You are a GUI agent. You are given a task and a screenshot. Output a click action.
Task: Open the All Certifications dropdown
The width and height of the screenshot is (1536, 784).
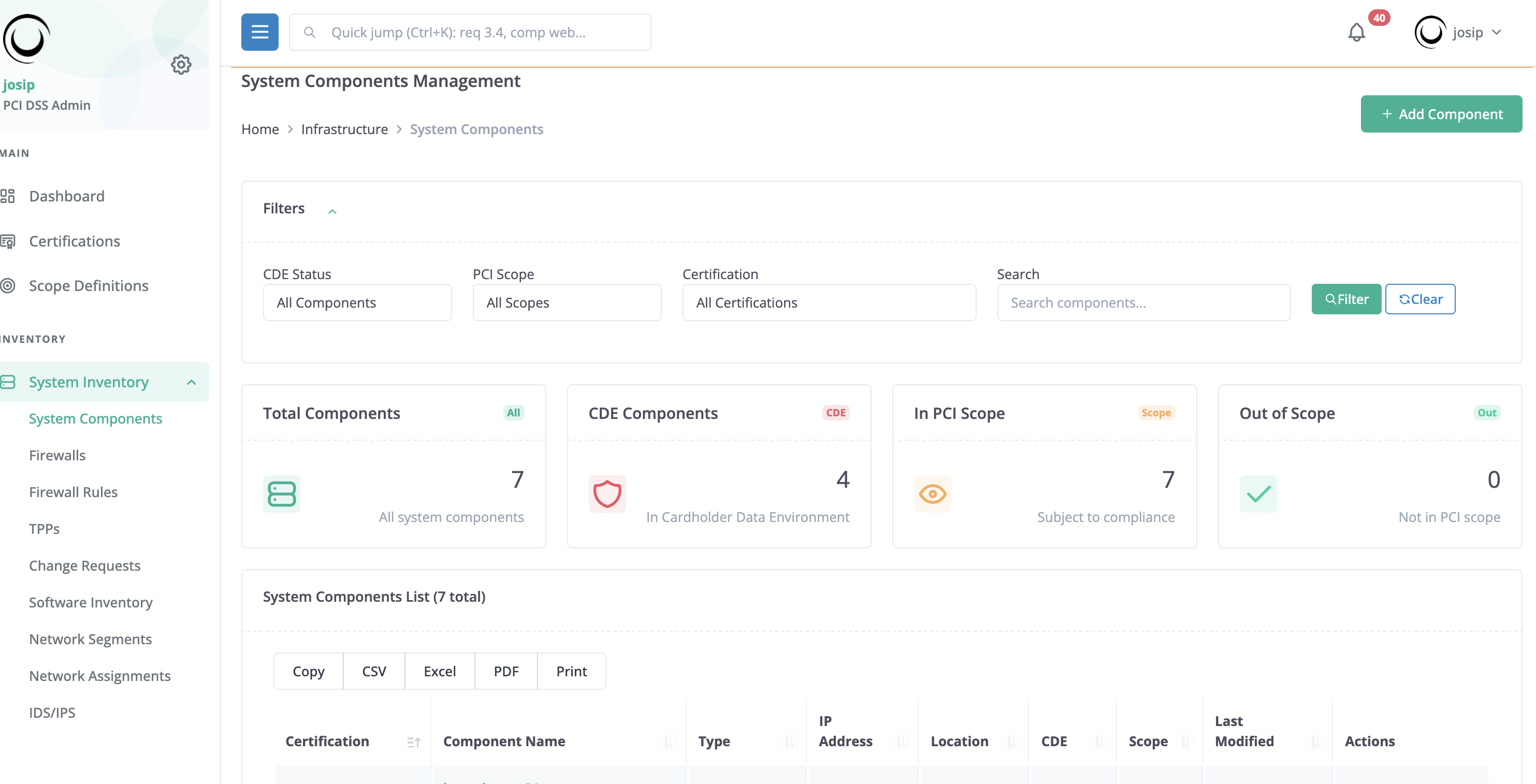coord(829,302)
